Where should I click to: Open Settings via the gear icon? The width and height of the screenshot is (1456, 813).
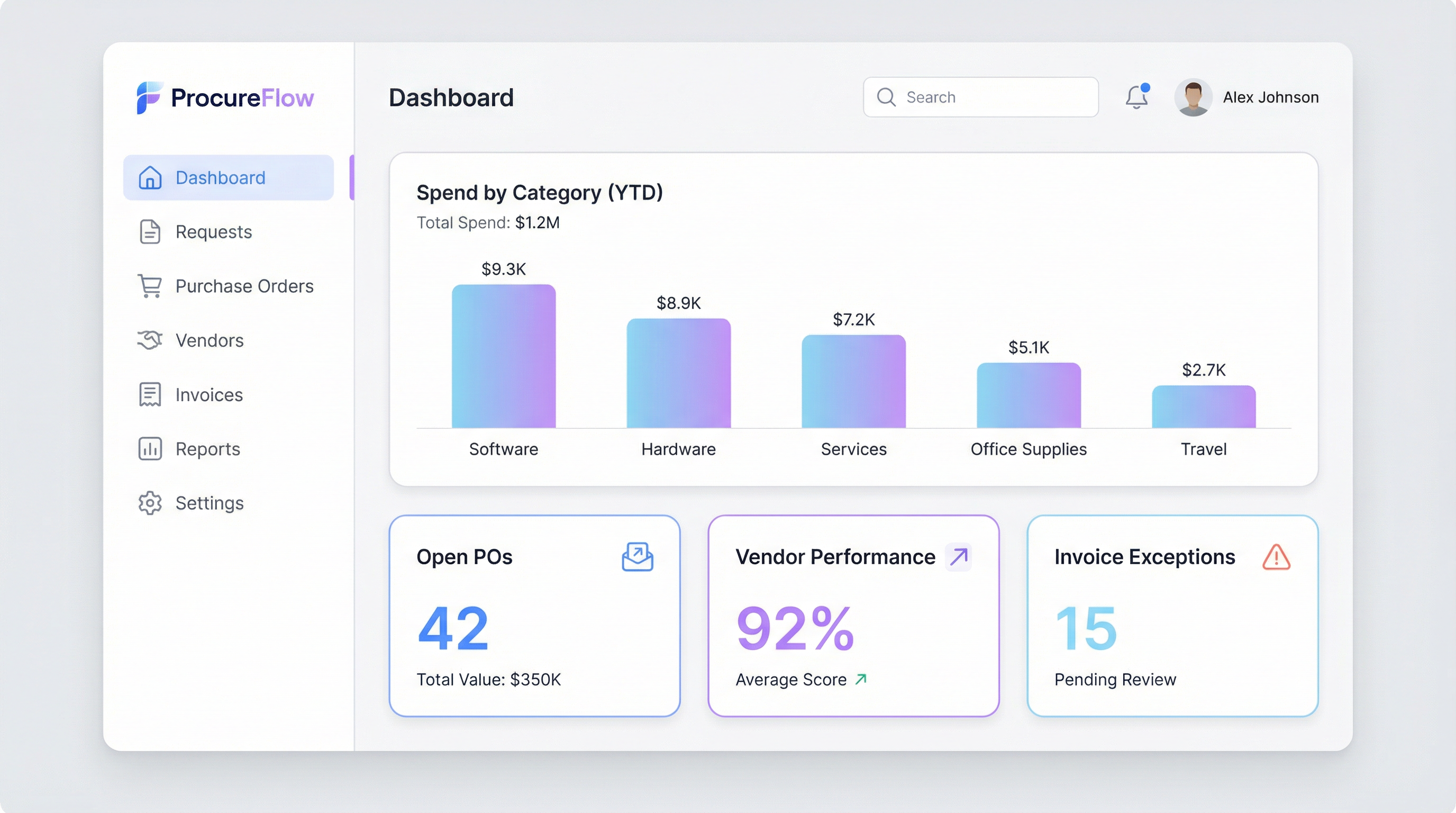coord(150,503)
